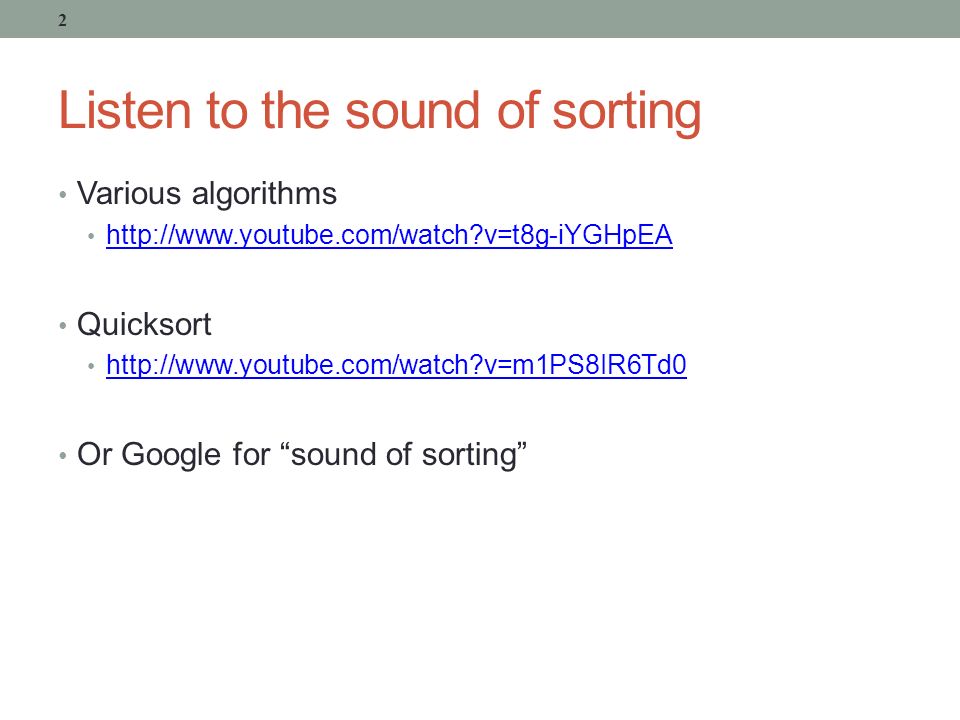The image size is (960, 720).
Task: Click the bullet dot before 'Various algorithms'
Action: coord(62,196)
